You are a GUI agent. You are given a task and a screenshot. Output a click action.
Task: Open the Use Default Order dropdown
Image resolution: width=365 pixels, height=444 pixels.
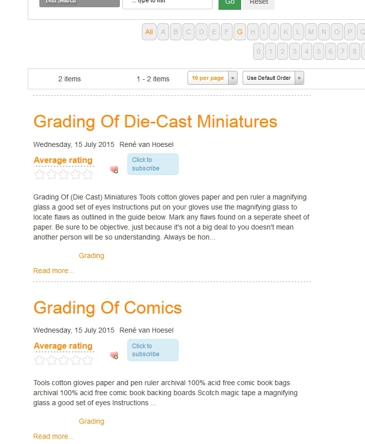click(x=273, y=78)
